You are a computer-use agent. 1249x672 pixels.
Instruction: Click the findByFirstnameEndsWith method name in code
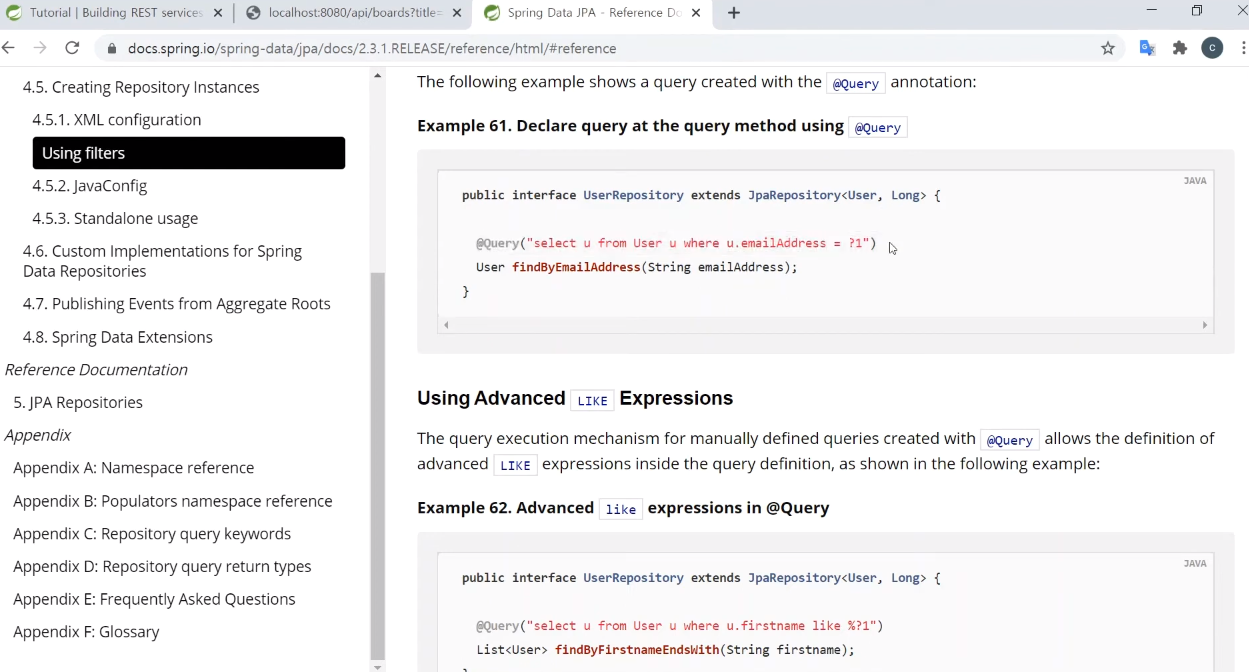click(637, 650)
